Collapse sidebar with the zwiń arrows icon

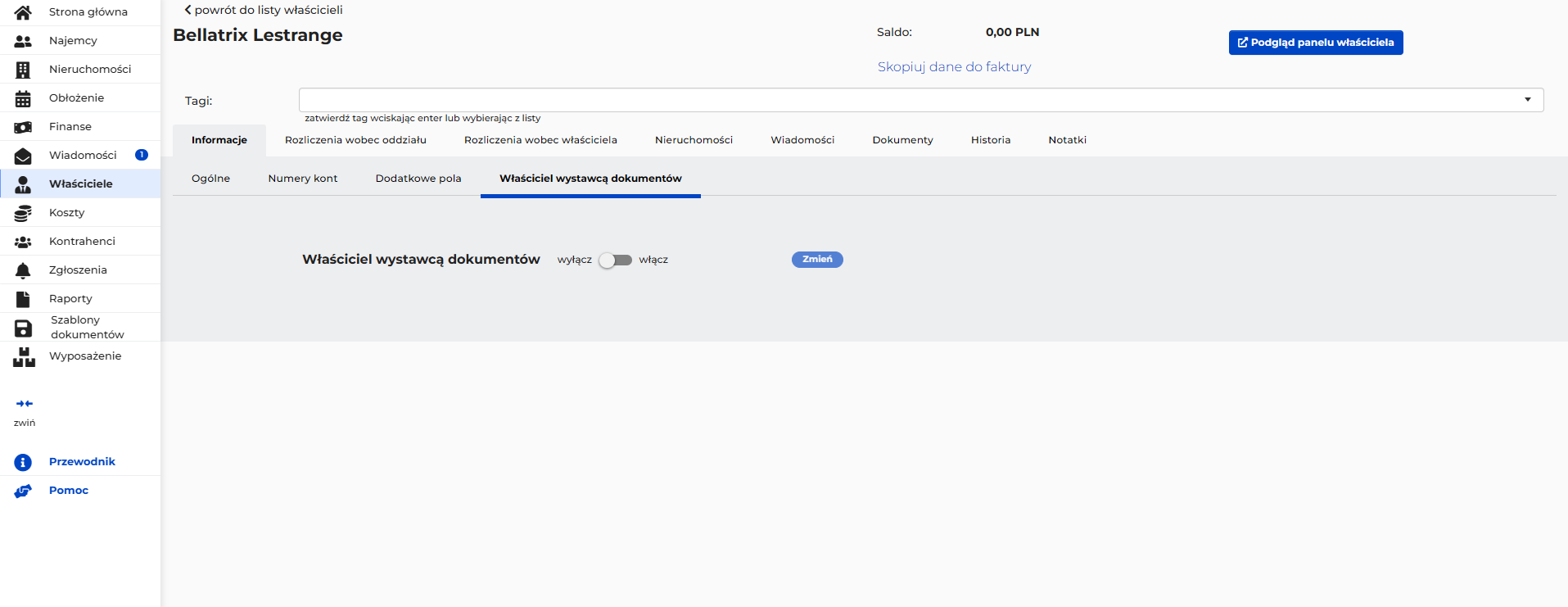click(x=25, y=404)
